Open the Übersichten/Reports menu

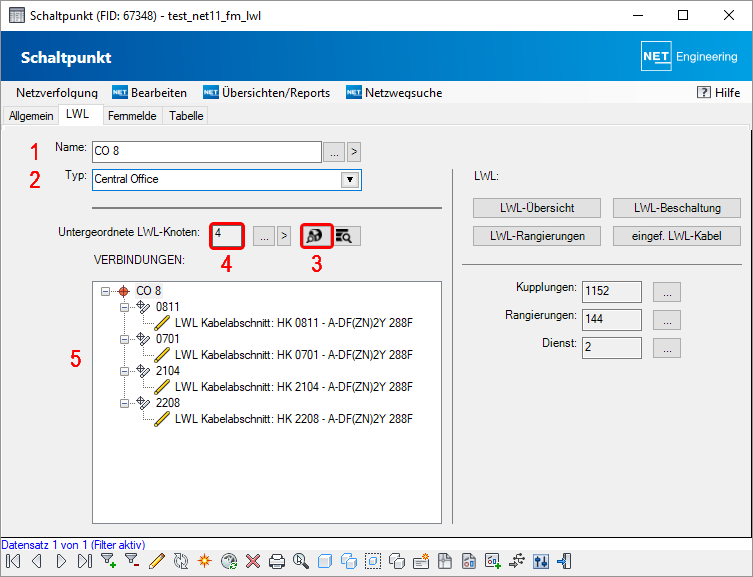266,93
